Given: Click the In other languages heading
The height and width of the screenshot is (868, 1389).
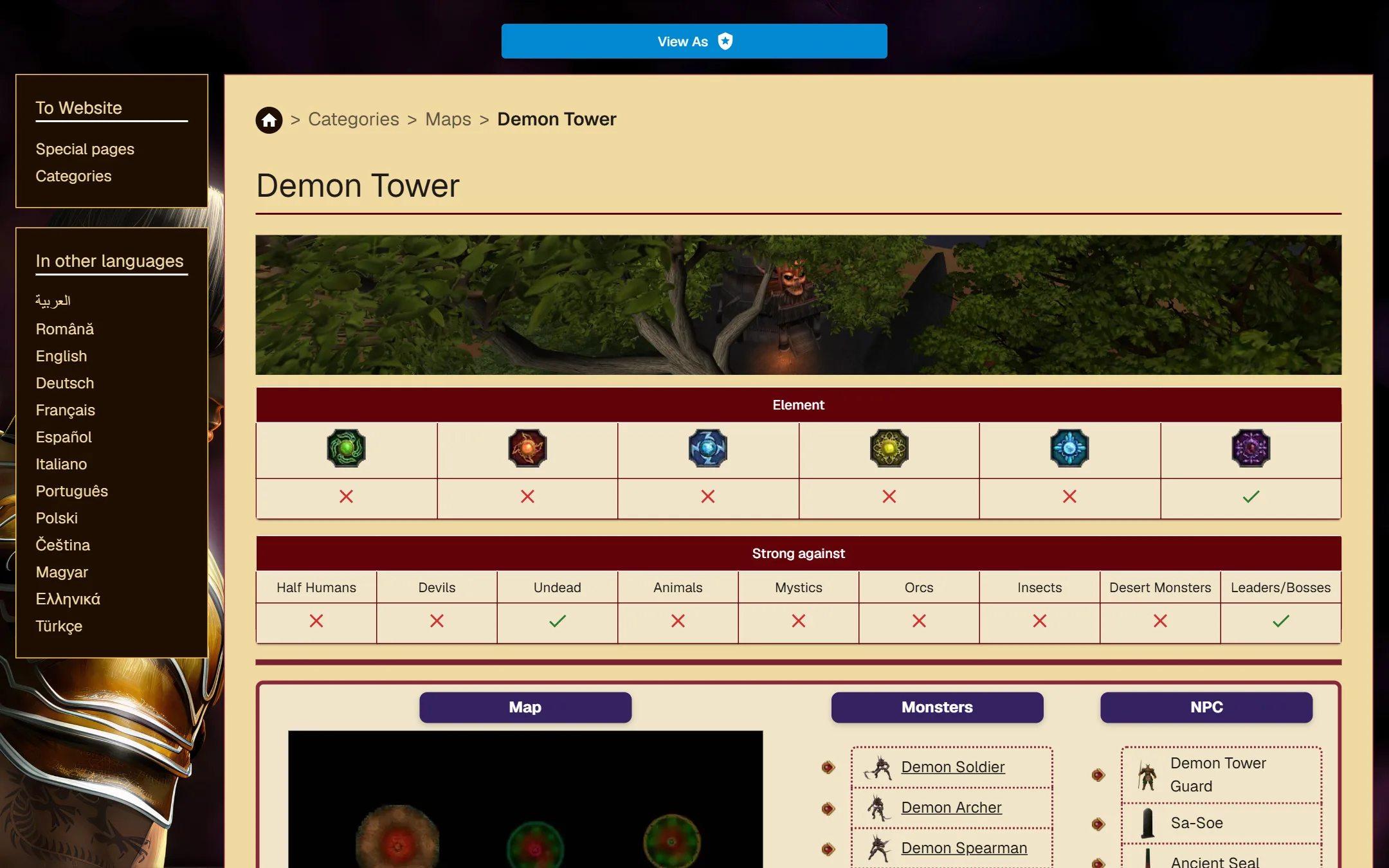Looking at the screenshot, I should coord(110,261).
